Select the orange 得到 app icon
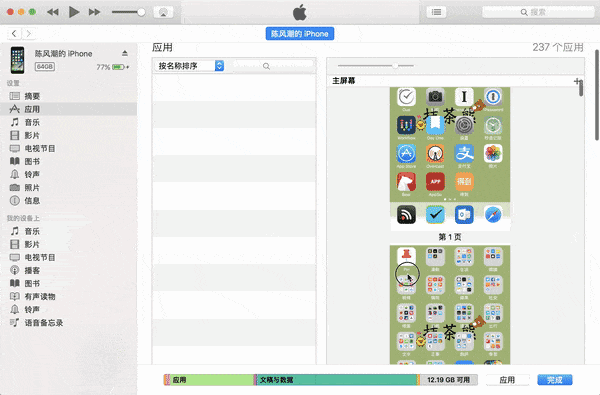 coord(464,182)
